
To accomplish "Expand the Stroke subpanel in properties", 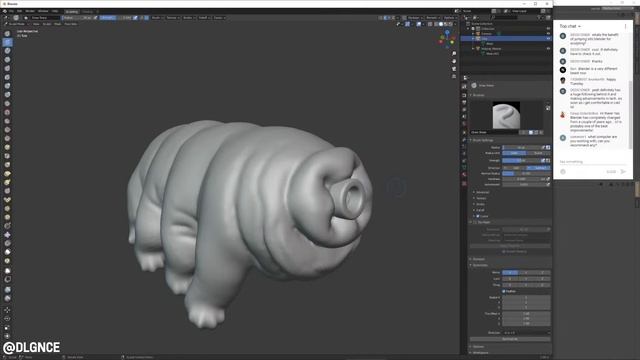I will point(480,204).
